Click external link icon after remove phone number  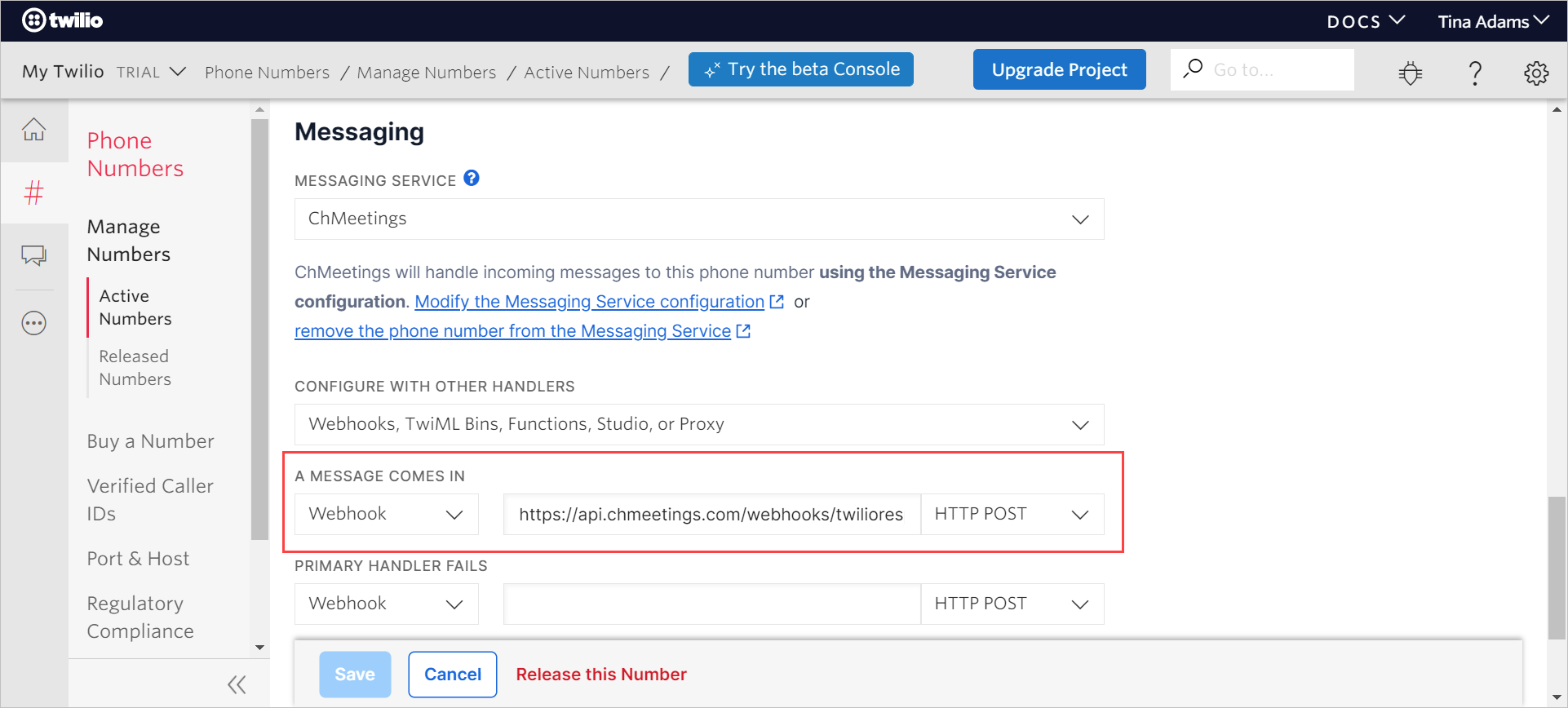point(743,331)
